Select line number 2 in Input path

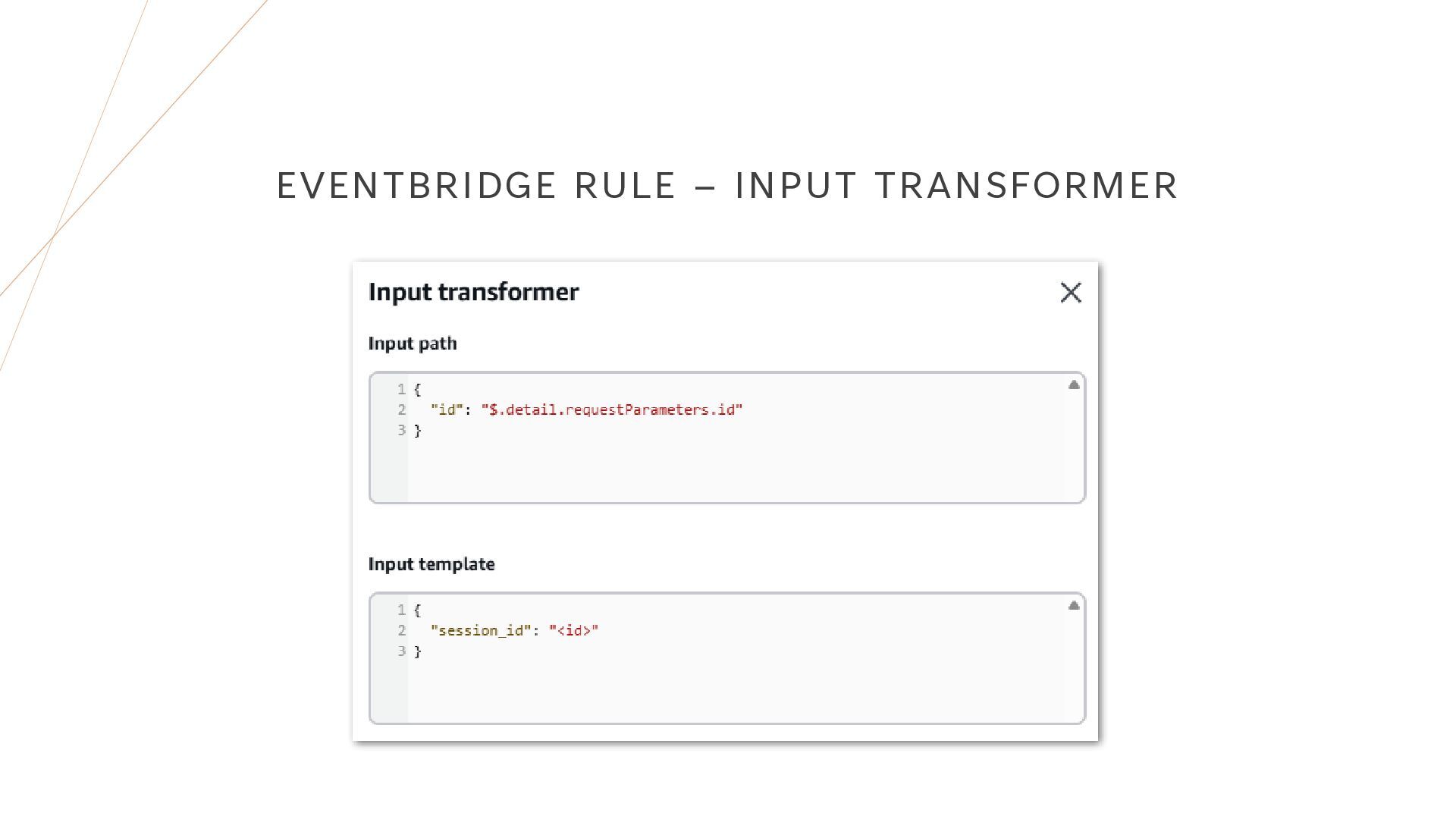click(401, 409)
